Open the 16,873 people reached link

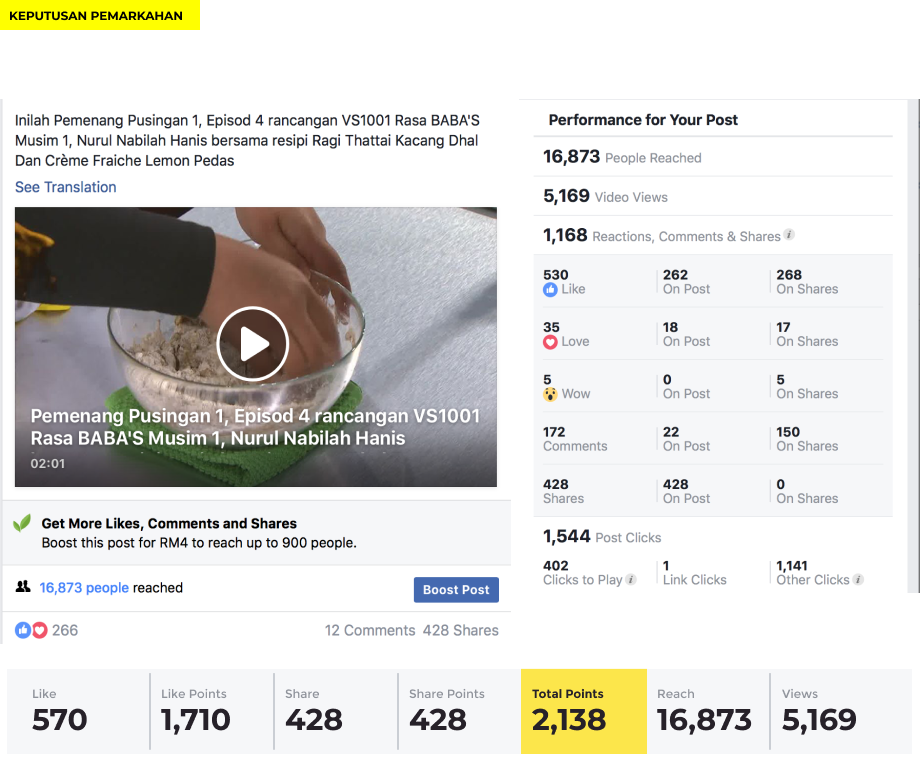84,587
